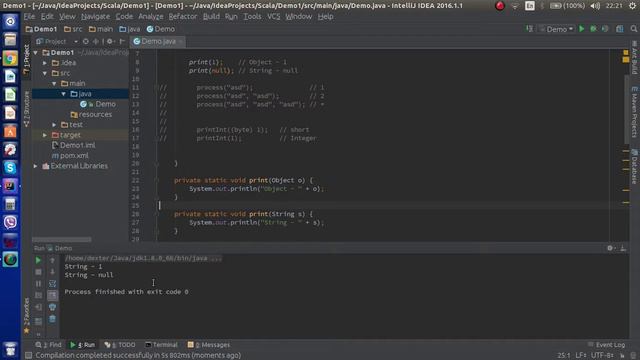The width and height of the screenshot is (640, 360).
Task: Rerun Demo in the Run panel
Action: pyautogui.click(x=38, y=260)
